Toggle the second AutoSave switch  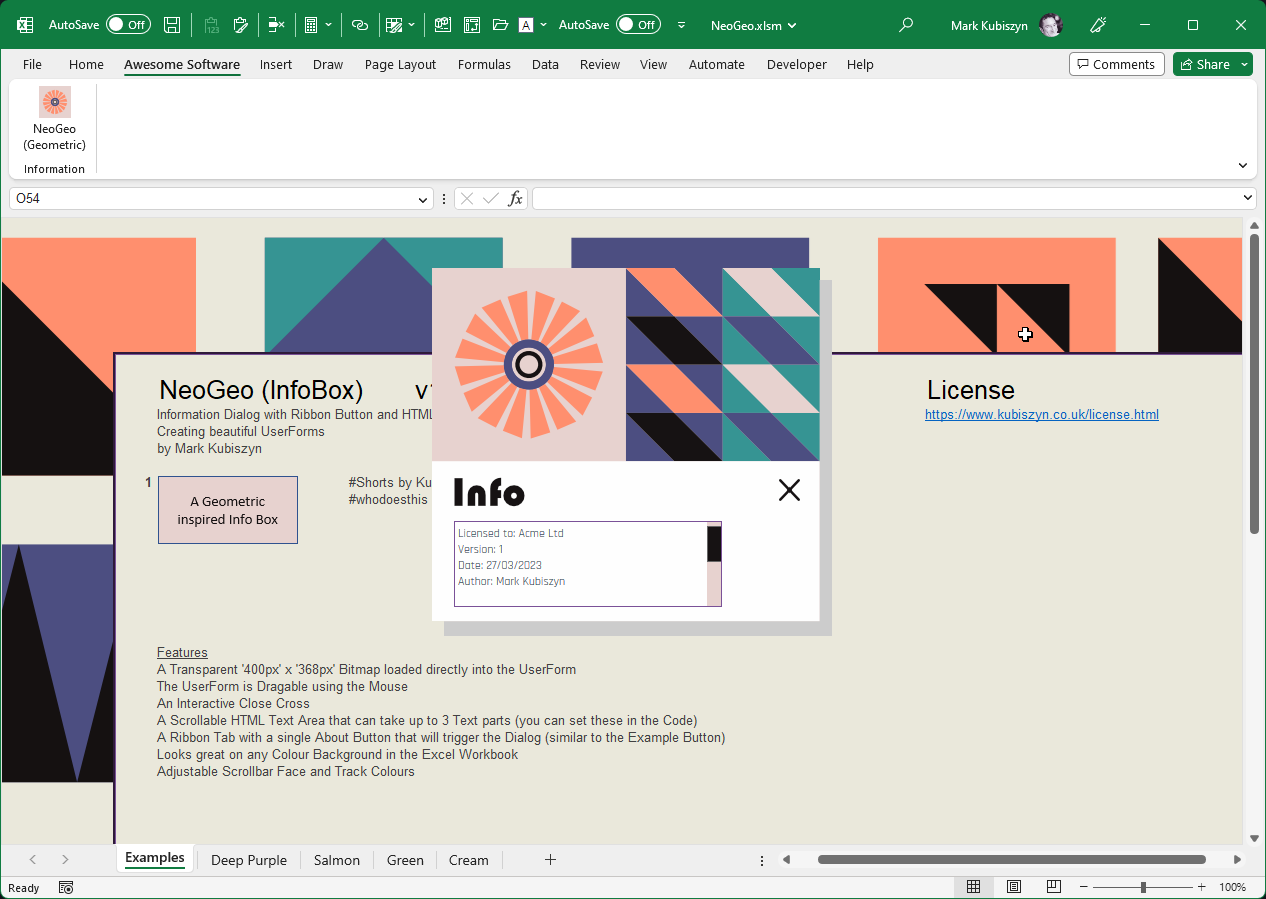tap(638, 25)
